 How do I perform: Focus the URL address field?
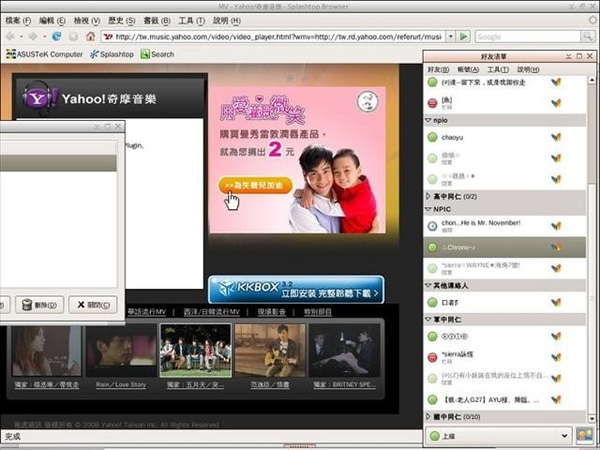279,36
